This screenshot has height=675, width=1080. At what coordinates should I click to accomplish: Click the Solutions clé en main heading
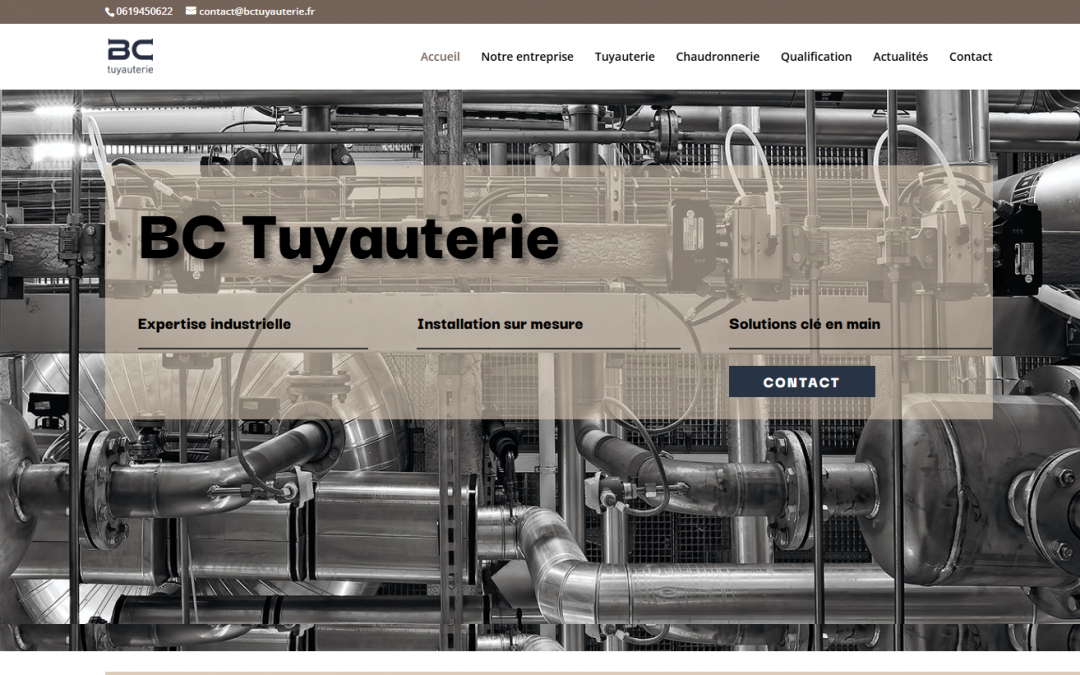point(805,324)
